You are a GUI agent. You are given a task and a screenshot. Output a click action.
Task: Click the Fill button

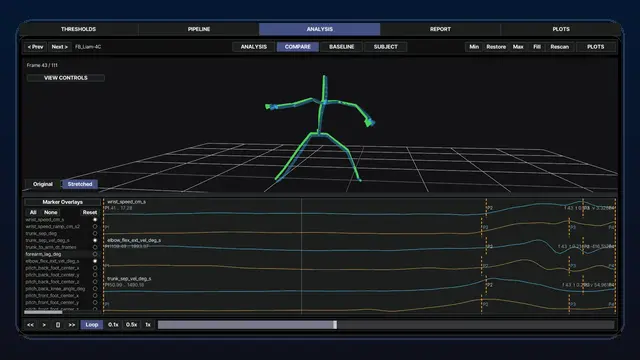click(537, 47)
